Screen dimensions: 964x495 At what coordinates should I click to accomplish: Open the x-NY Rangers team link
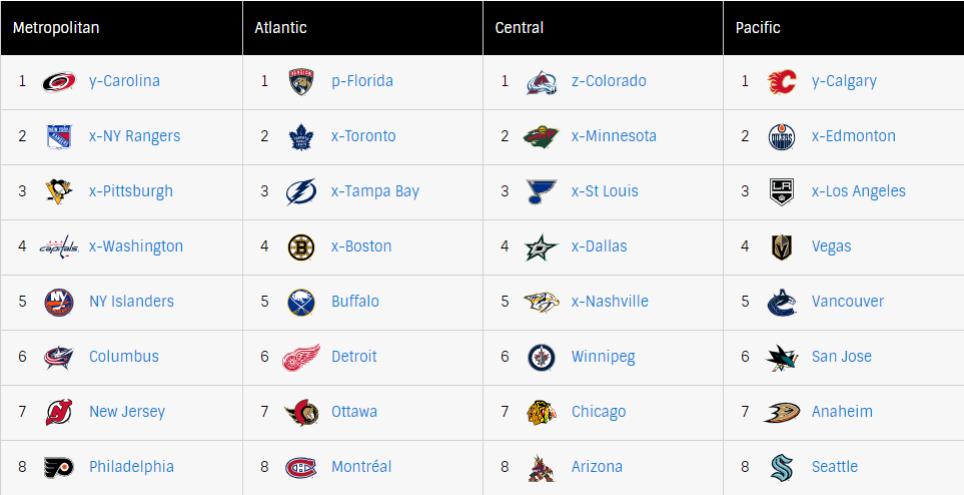(135, 136)
